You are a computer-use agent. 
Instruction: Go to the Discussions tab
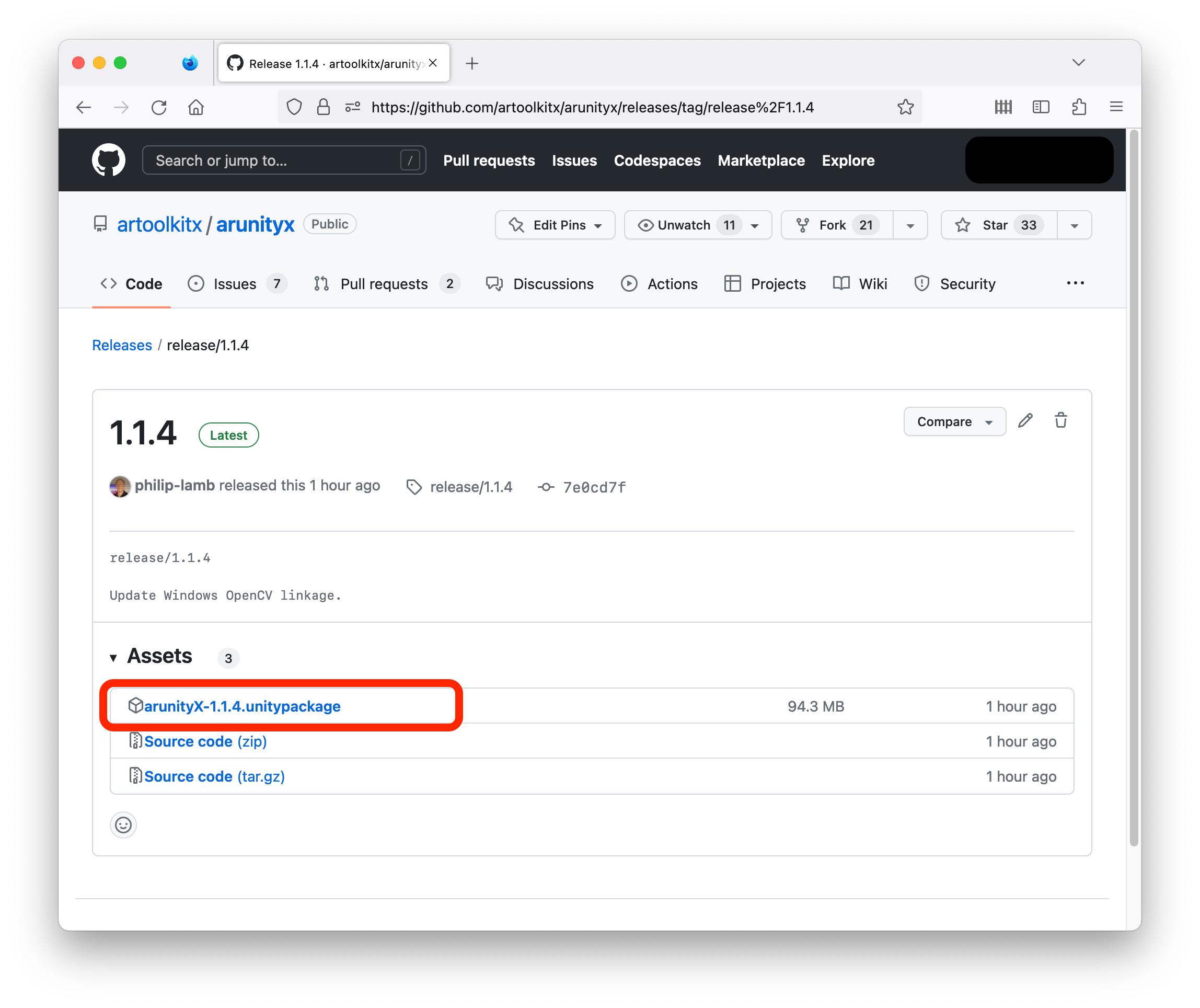[540, 283]
